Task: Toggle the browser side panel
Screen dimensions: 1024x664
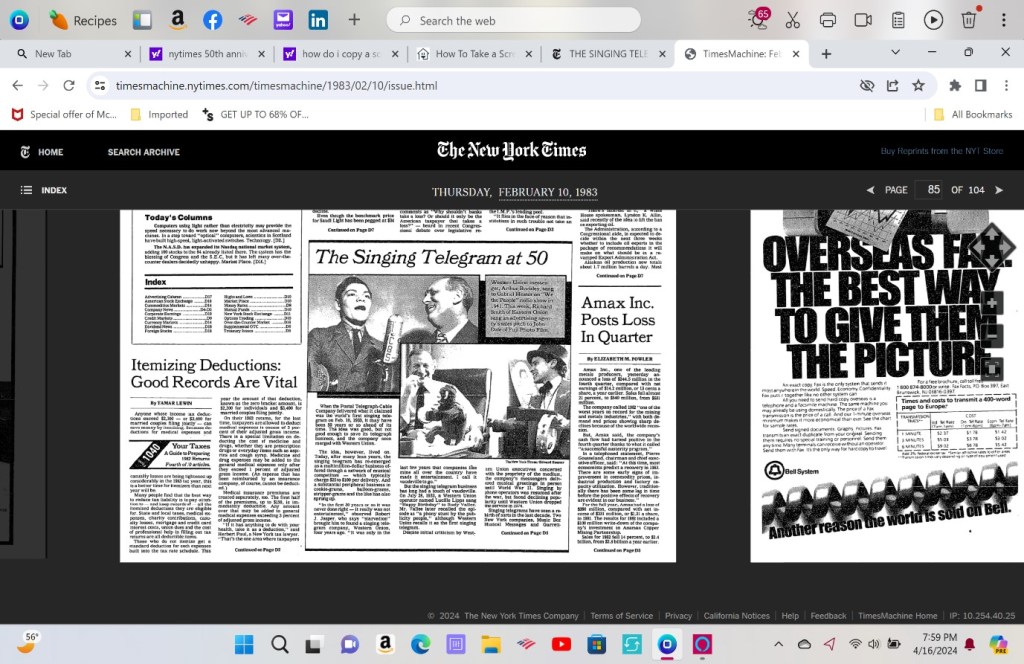Action: tap(980, 86)
